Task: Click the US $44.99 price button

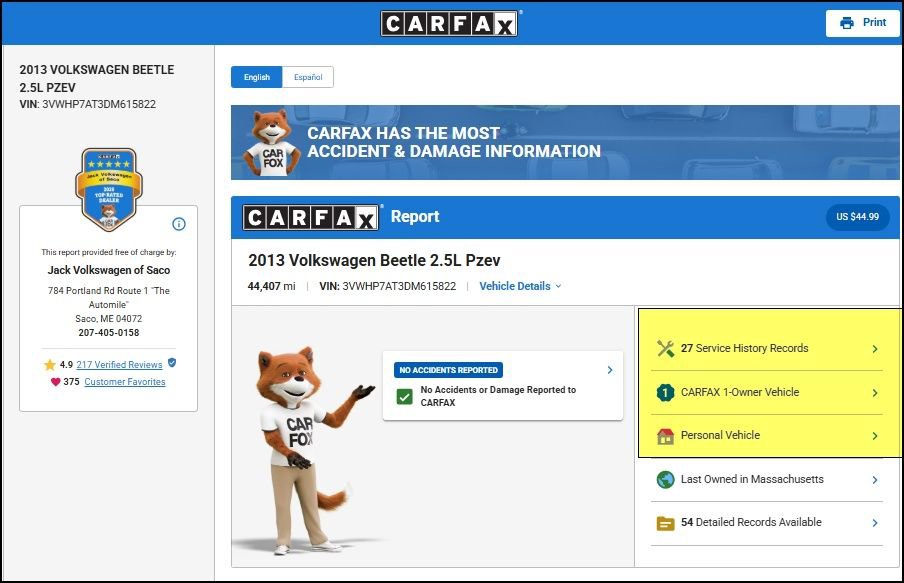Action: [x=857, y=217]
